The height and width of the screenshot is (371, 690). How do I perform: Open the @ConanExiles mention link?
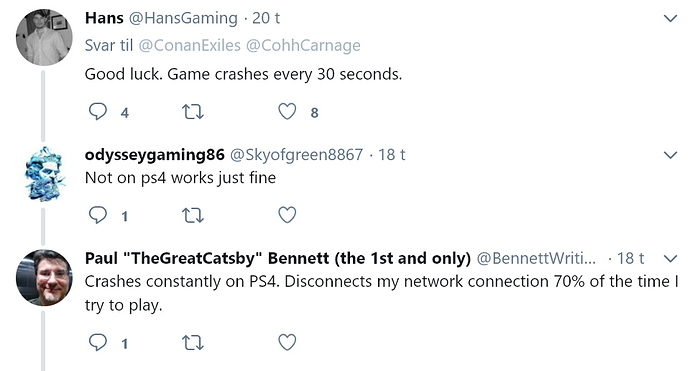click(190, 45)
